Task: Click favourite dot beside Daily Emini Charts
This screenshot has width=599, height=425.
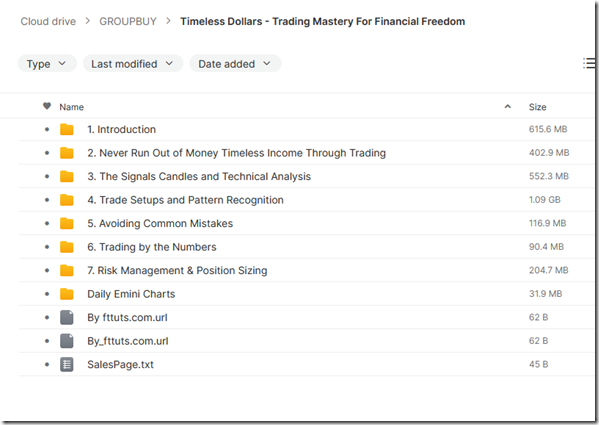Action: (x=47, y=294)
